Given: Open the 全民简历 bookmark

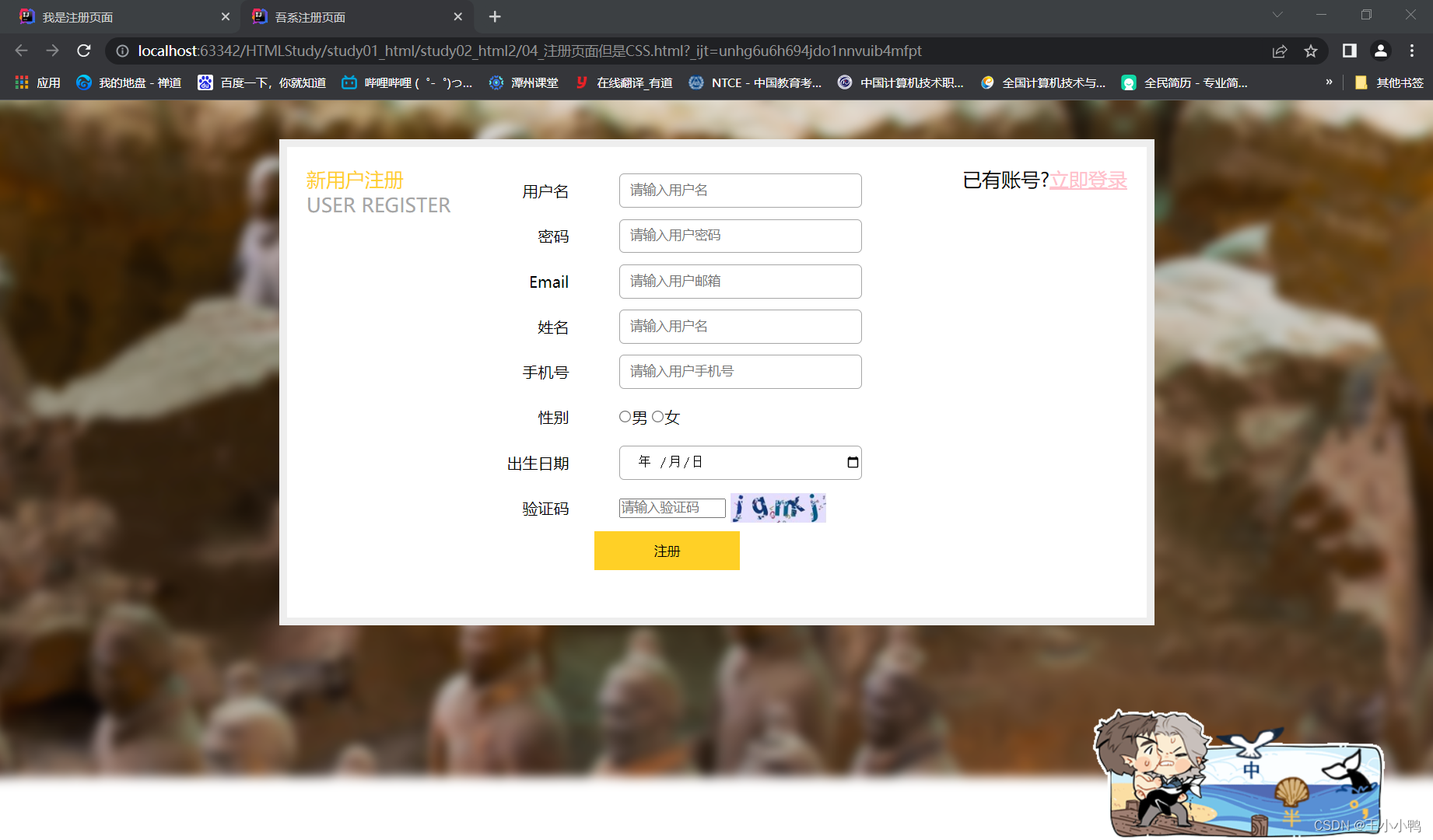Looking at the screenshot, I should [x=1185, y=82].
